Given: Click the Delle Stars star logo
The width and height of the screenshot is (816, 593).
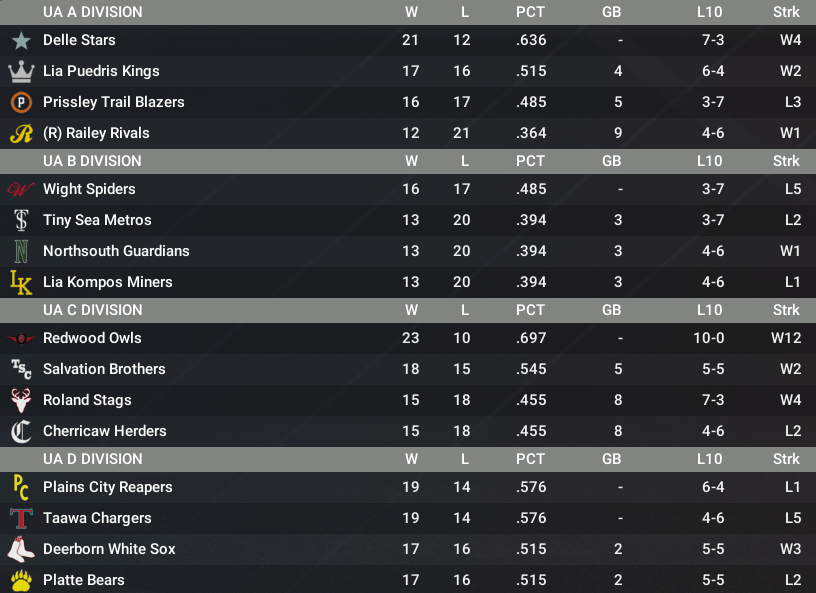Looking at the screenshot, I should point(21,40).
